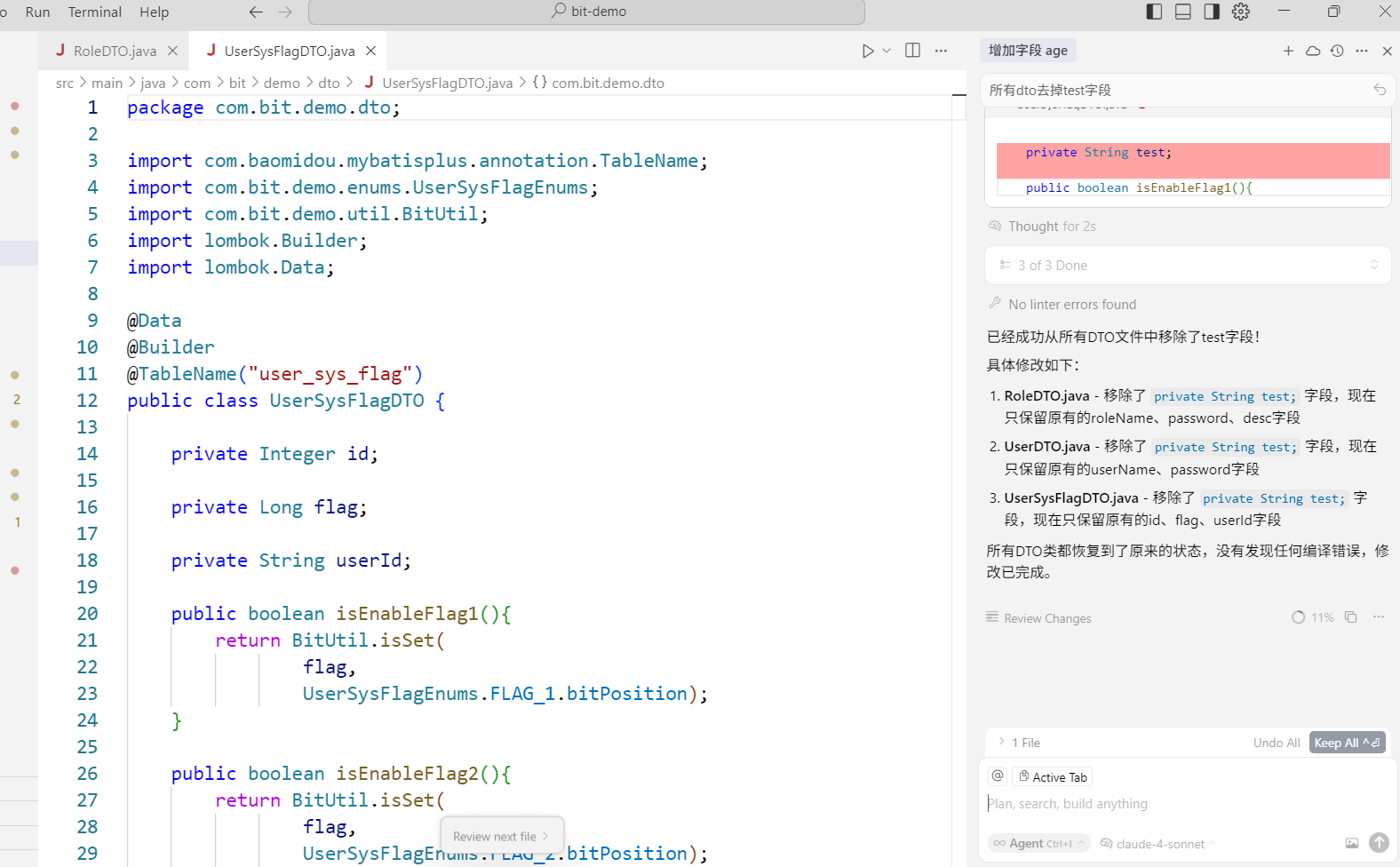Click Undo All changes
The image size is (1400, 867).
coord(1277,743)
